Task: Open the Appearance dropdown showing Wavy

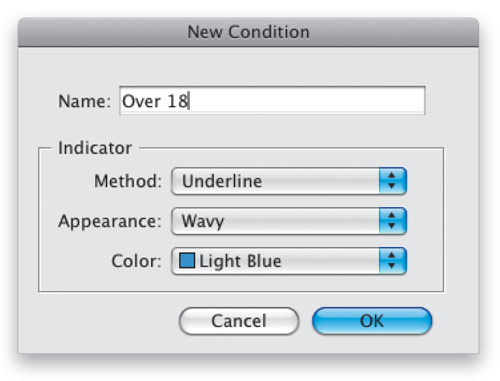Action: point(289,221)
